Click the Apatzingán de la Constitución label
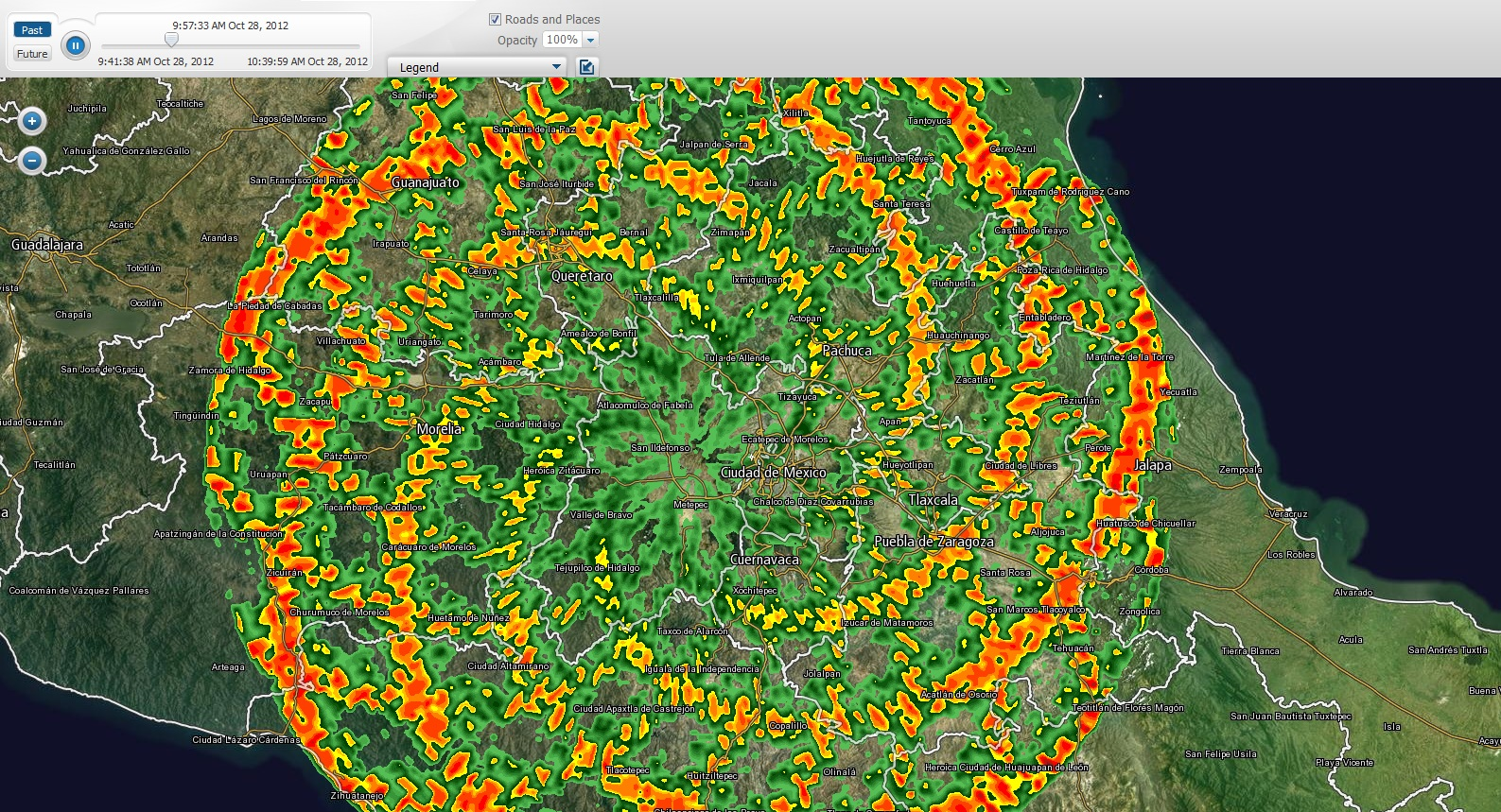Viewport: 1501px width, 812px height. (x=218, y=534)
